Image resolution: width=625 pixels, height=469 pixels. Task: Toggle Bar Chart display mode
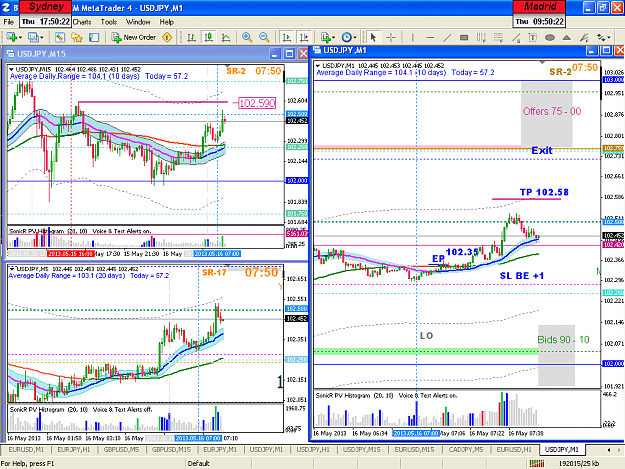tap(191, 37)
